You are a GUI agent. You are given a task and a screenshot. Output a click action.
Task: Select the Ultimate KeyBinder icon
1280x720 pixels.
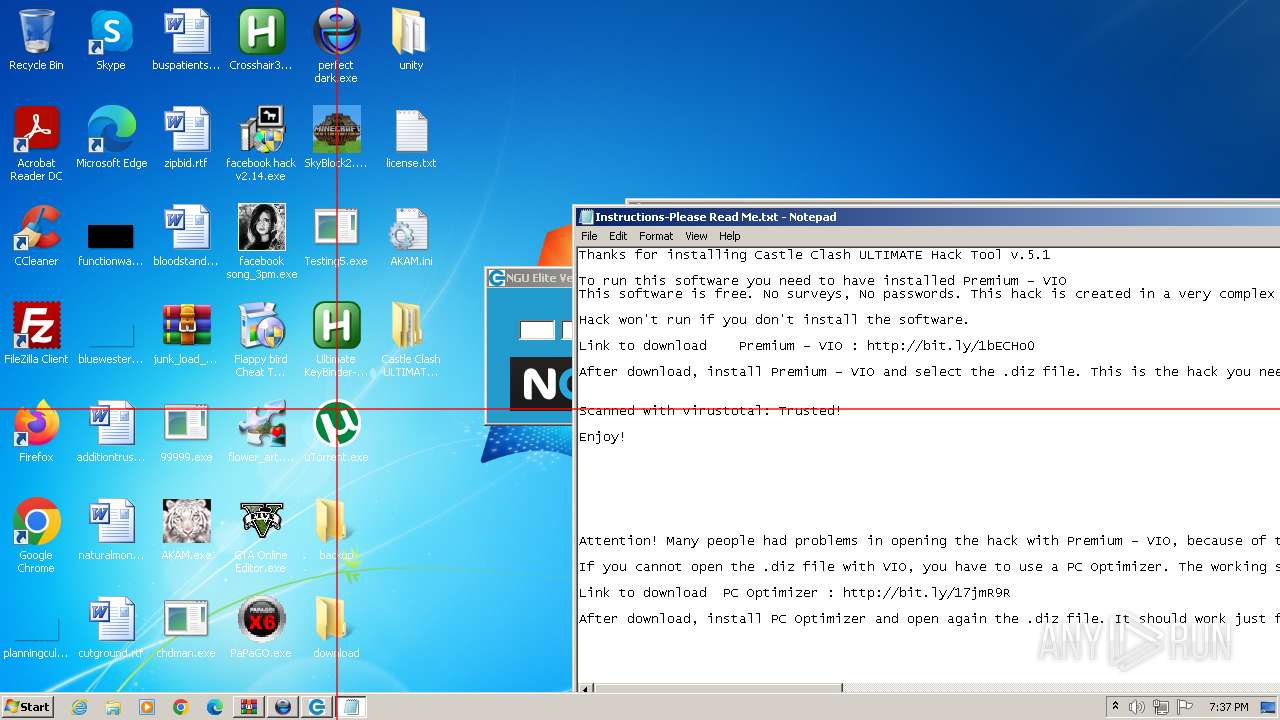(336, 339)
